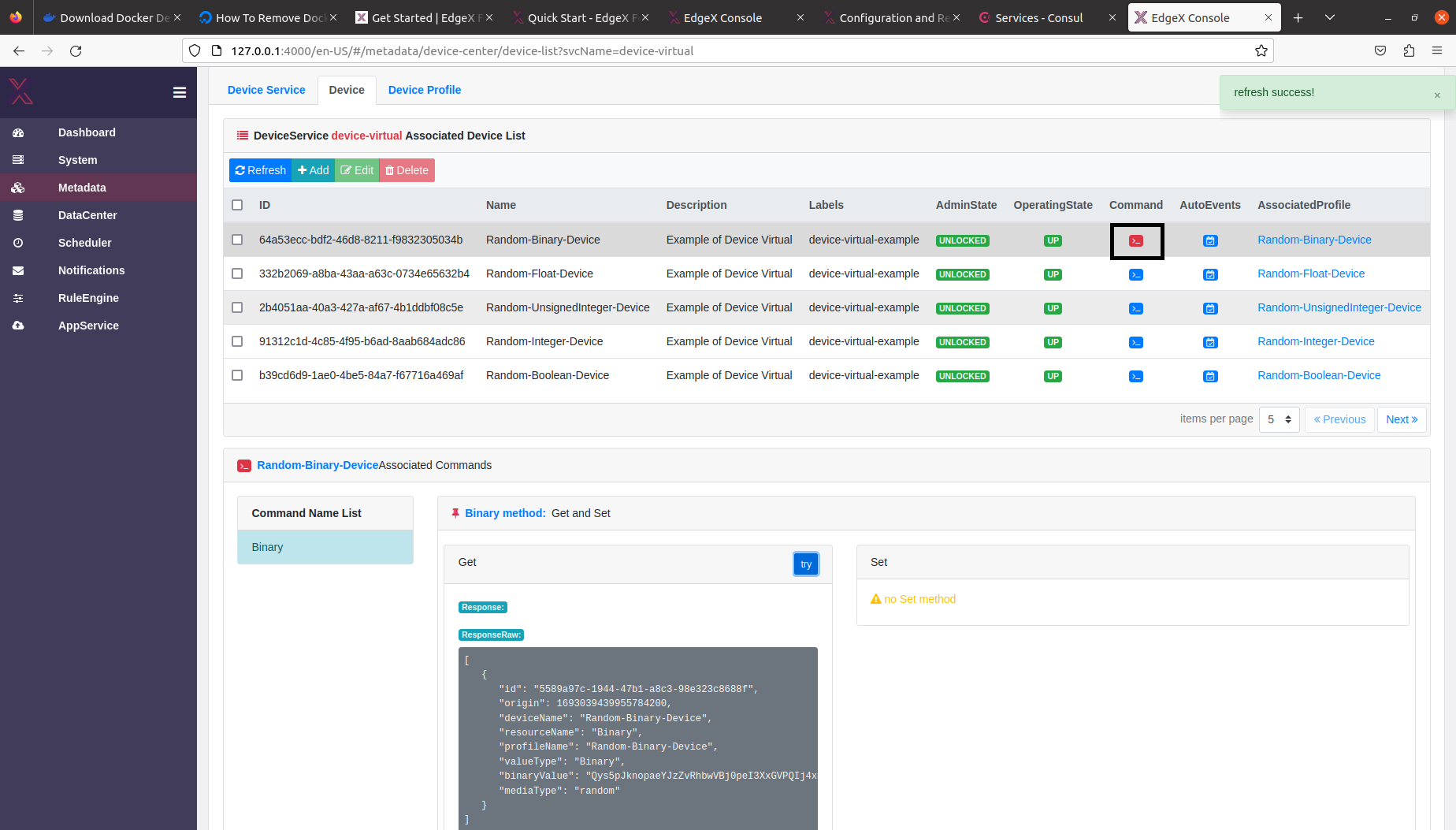Check the Random-Boolean-Device row checkbox
Image resolution: width=1456 pixels, height=830 pixels.
(x=237, y=375)
